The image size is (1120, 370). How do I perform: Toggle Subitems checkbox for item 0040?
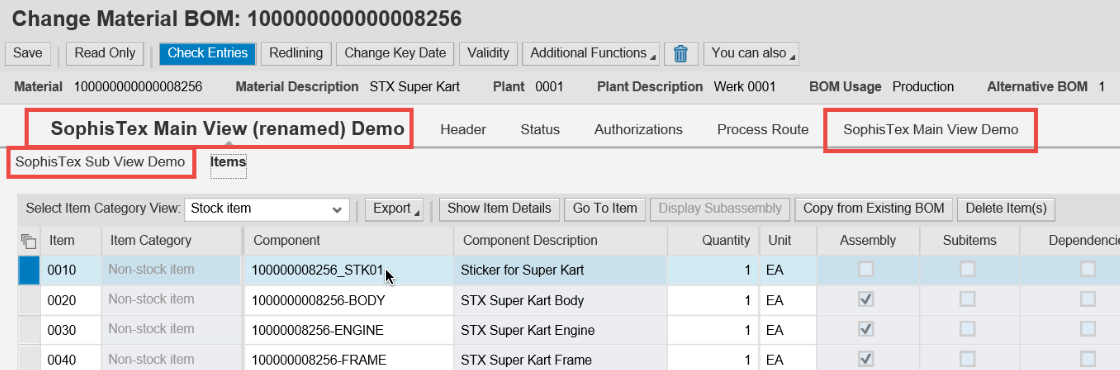(967, 359)
